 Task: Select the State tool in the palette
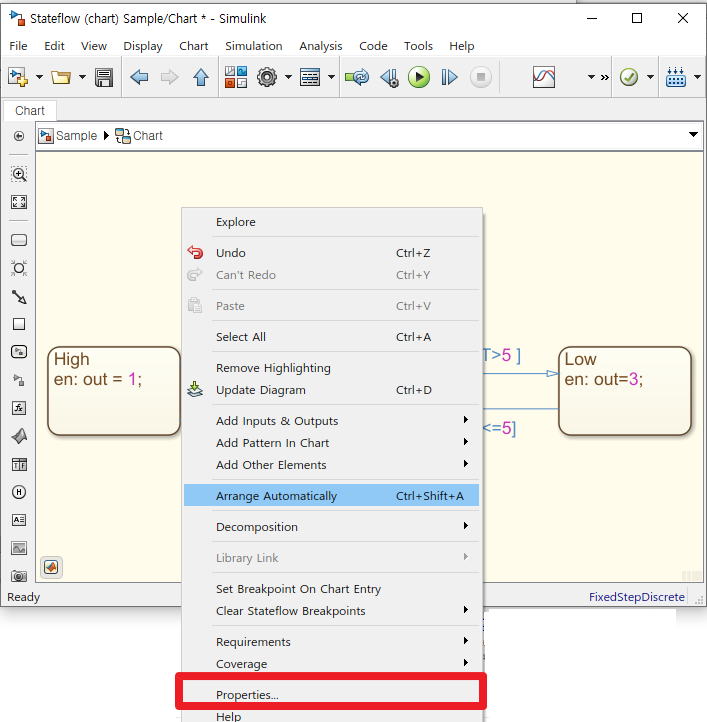point(19,240)
